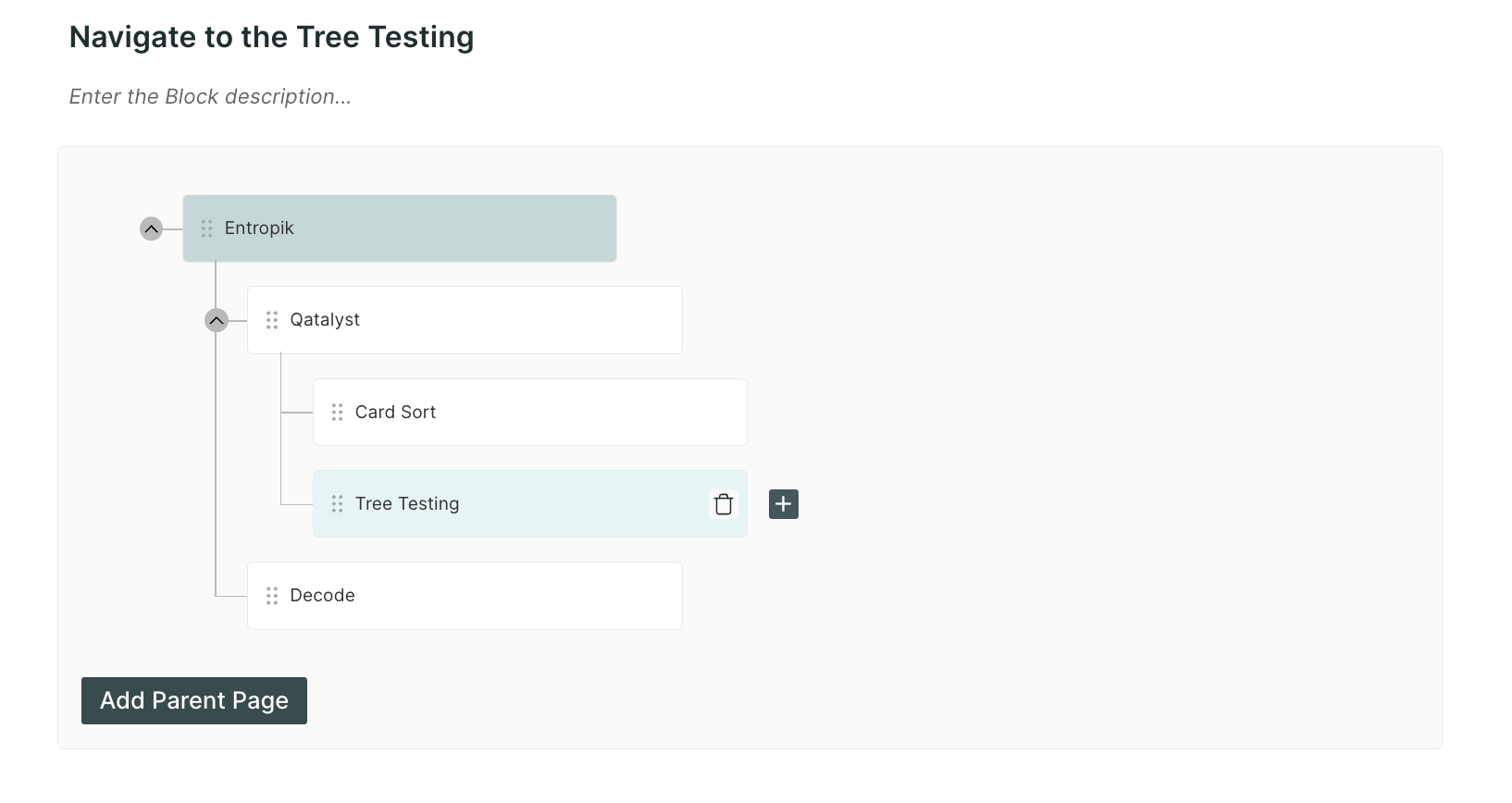Grab the Decode drag handle
This screenshot has width=1512, height=803.
click(x=272, y=596)
